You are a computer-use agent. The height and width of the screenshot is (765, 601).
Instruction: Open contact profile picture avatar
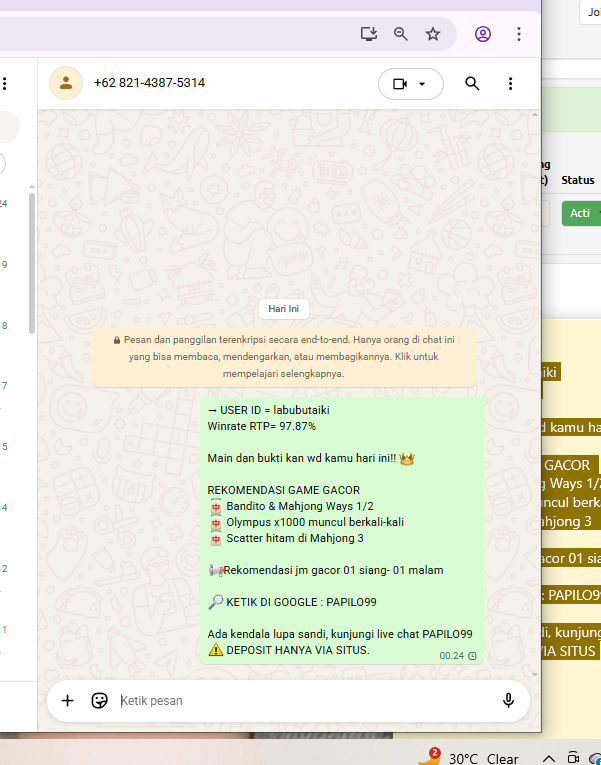click(66, 83)
